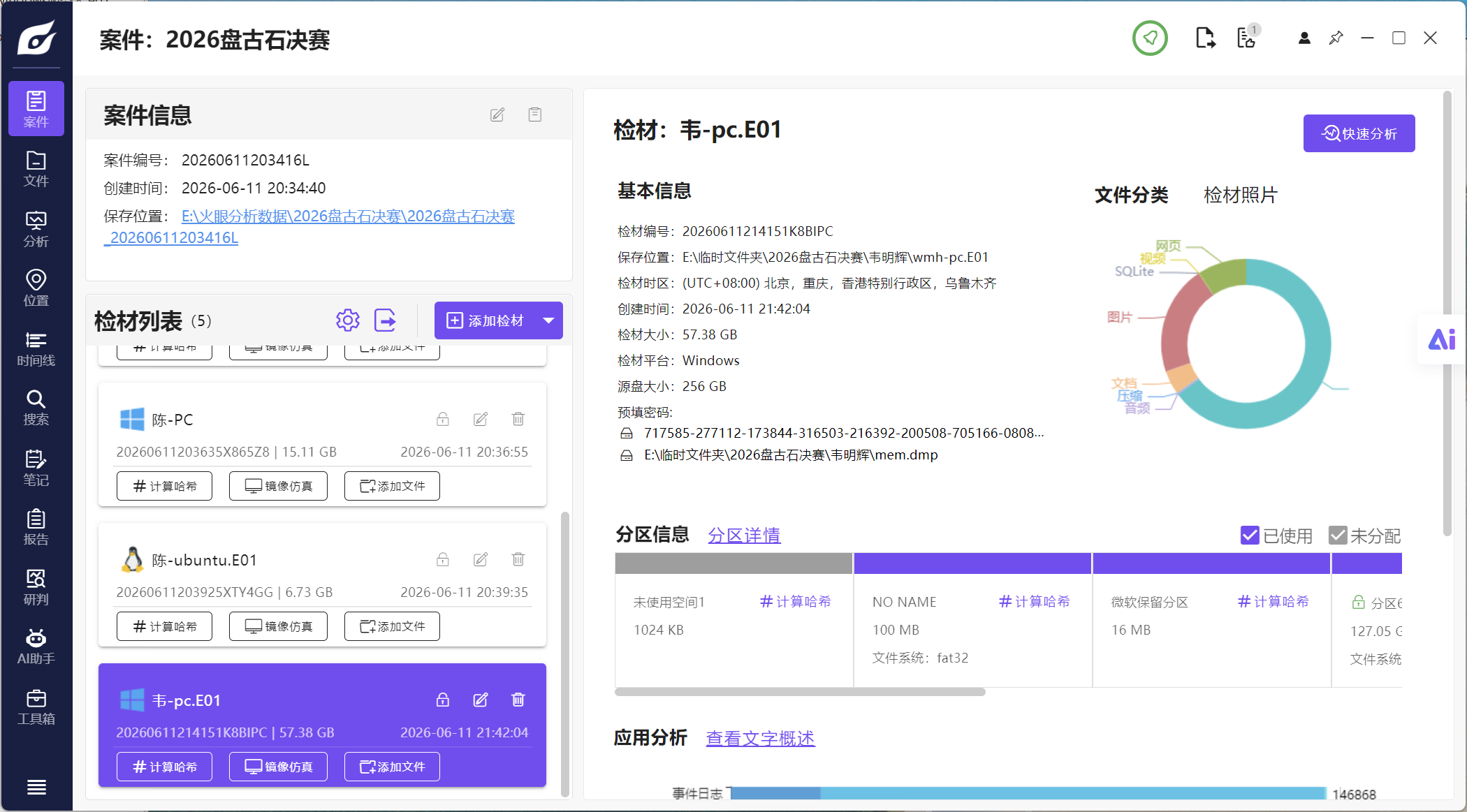Edit the 陈-ubuntu.E01 evidence entry

[x=481, y=559]
